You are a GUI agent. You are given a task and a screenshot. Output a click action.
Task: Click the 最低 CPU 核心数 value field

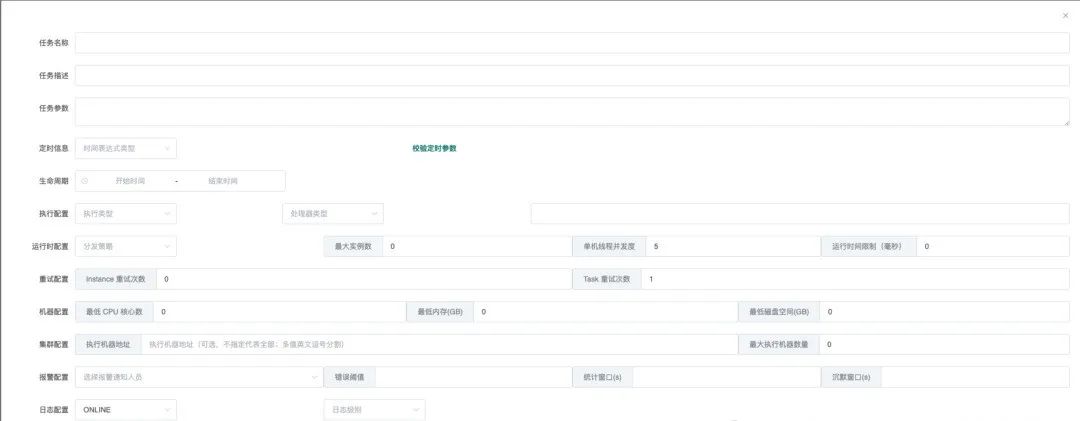[280, 311]
